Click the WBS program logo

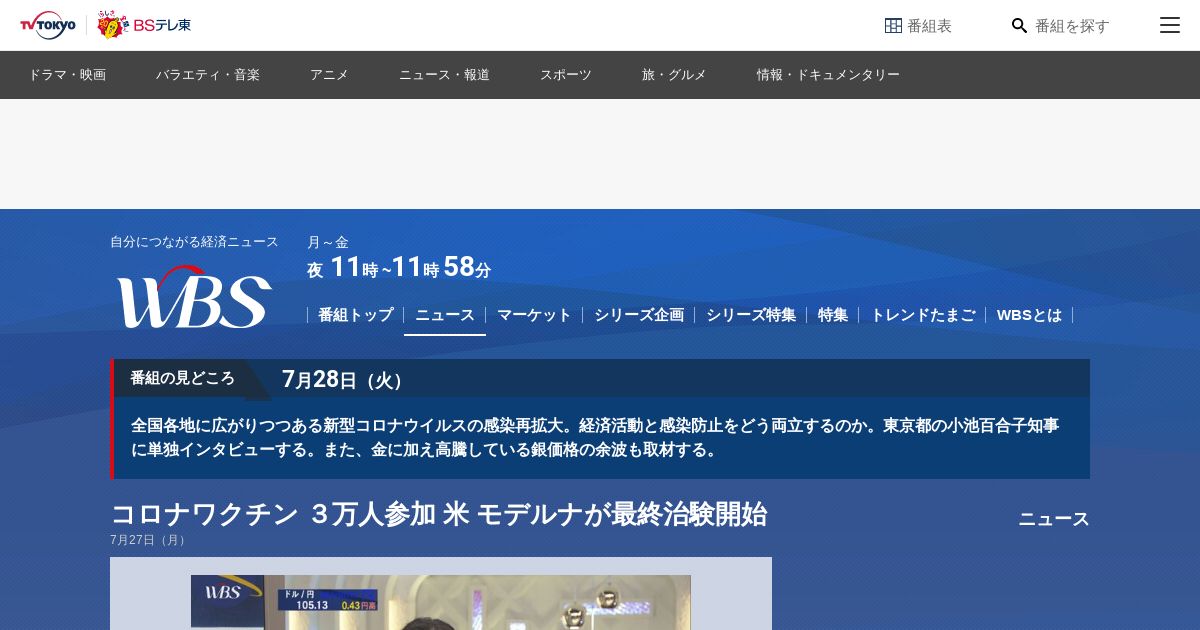[194, 297]
